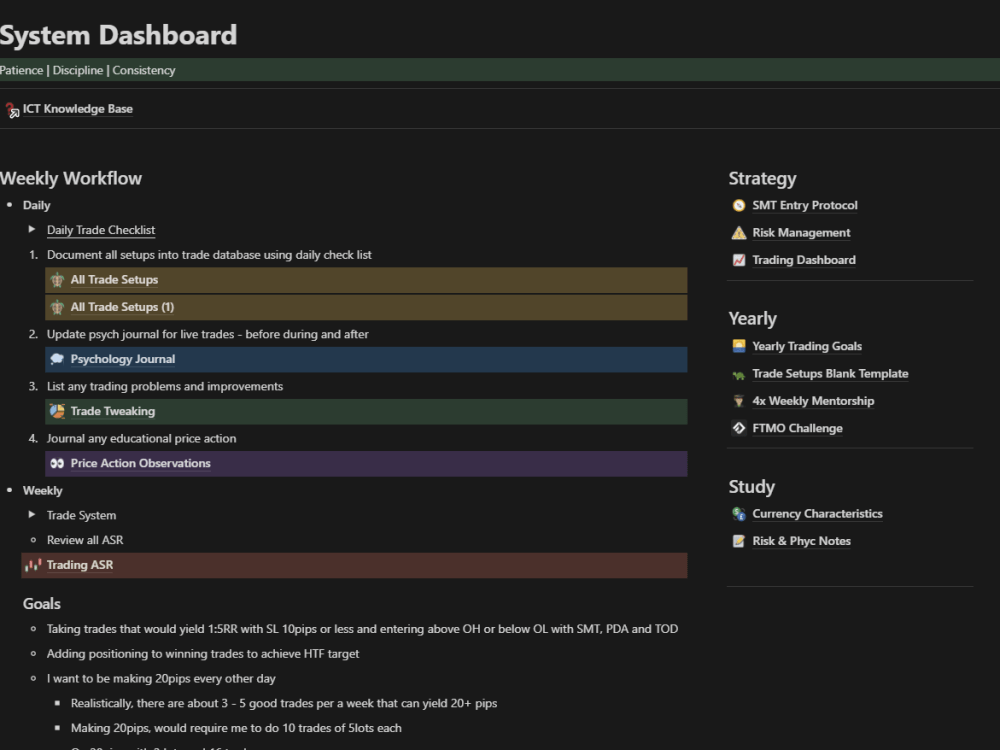Click the memo icon next to Risk & Phyc Notes

737,541
